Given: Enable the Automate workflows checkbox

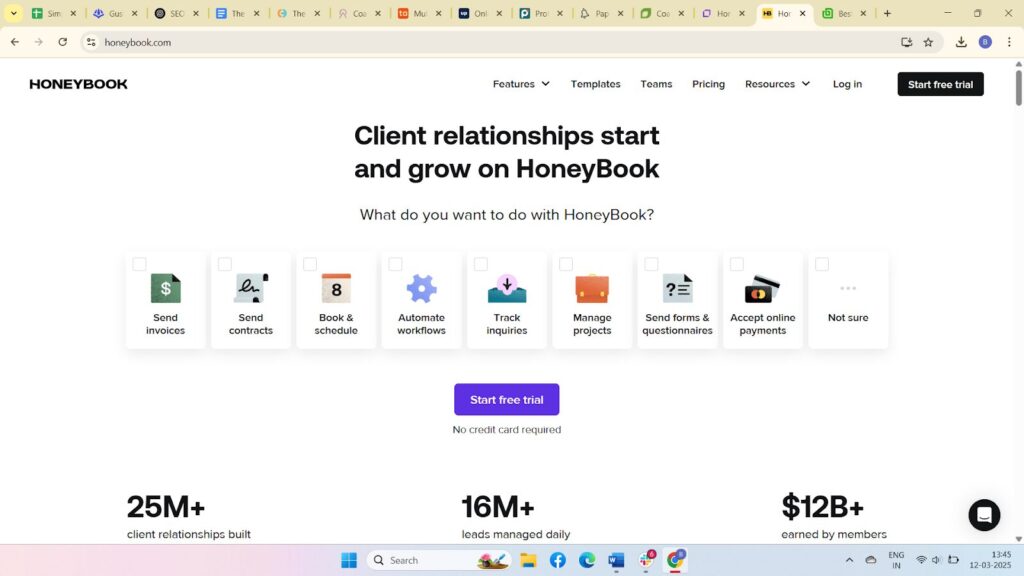Looking at the screenshot, I should [x=395, y=264].
